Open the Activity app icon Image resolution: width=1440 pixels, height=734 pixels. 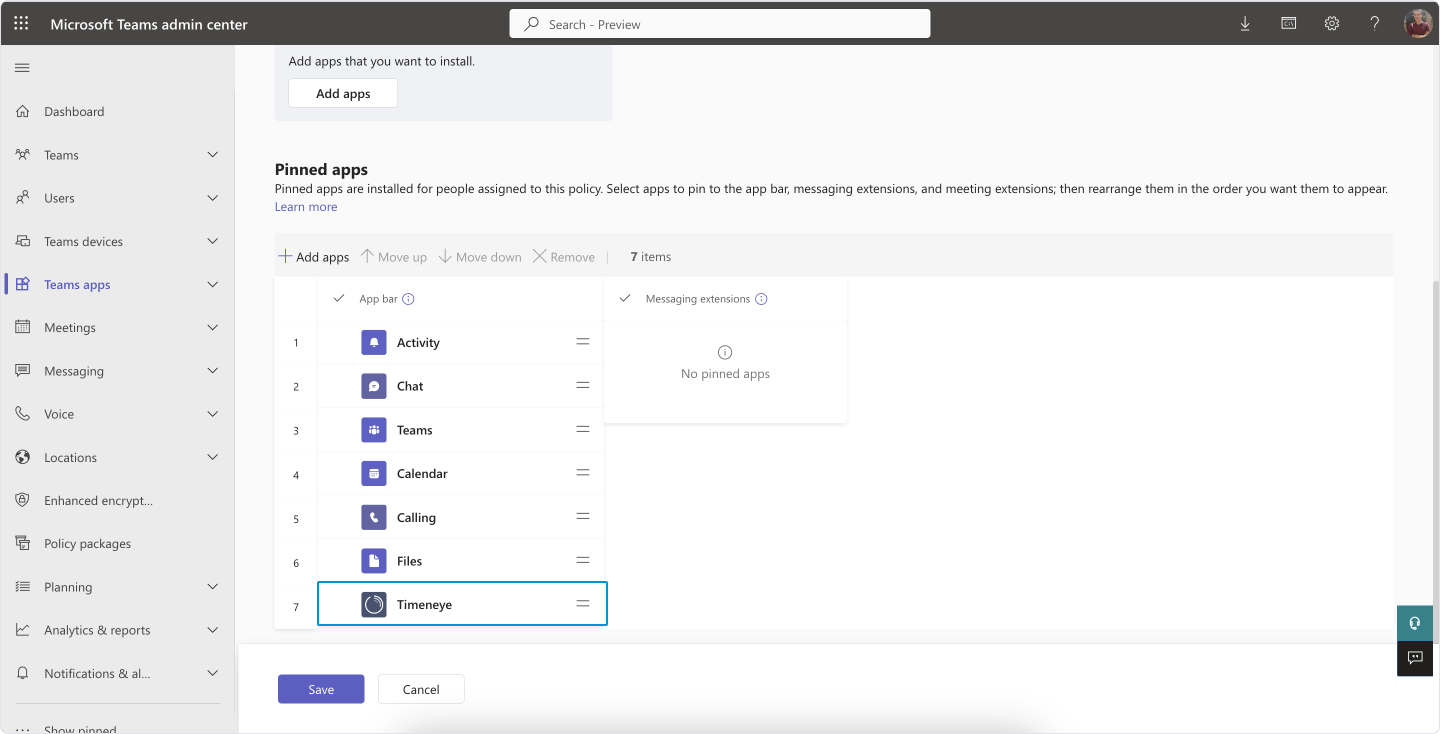pos(373,341)
